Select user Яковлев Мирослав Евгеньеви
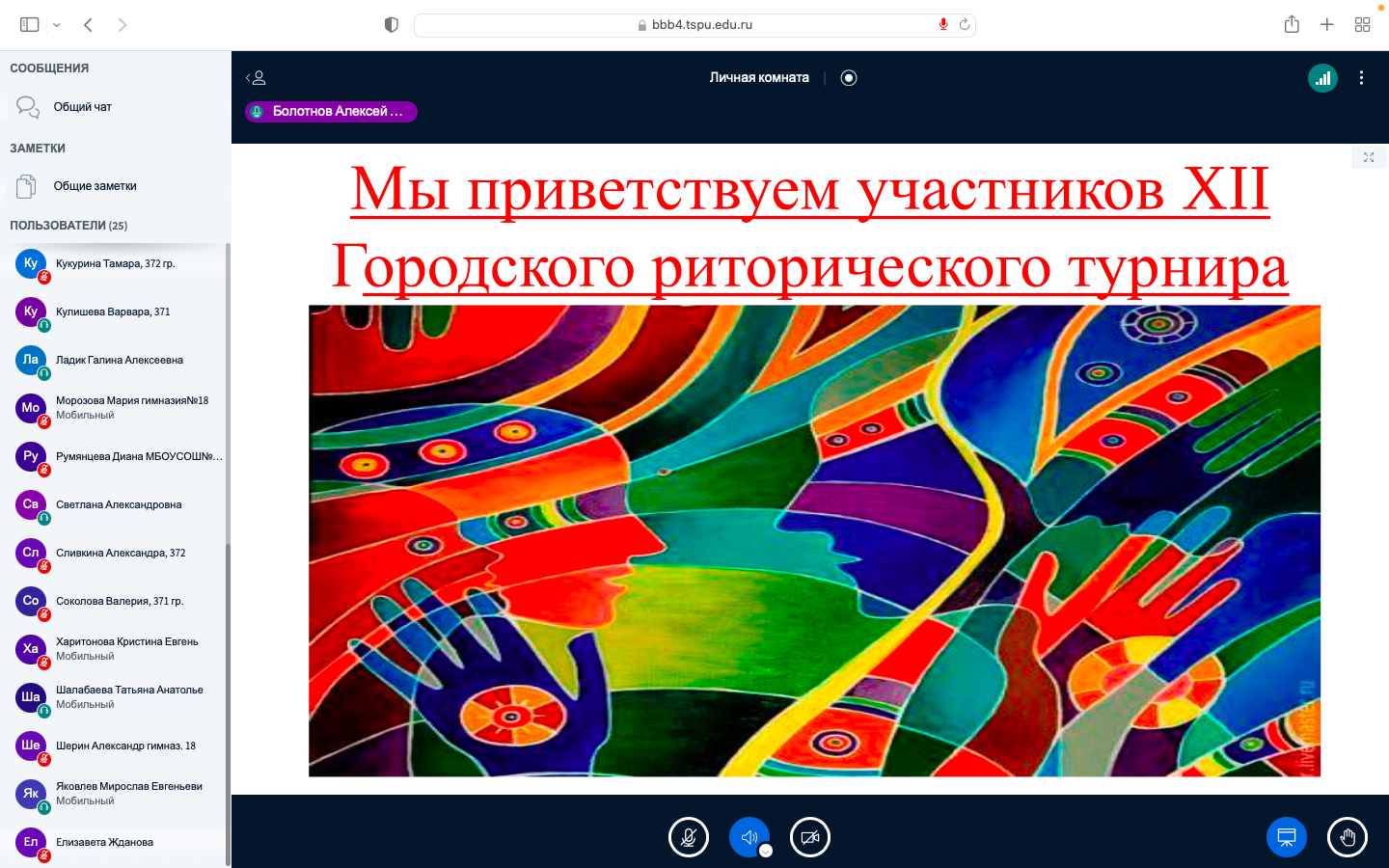The height and width of the screenshot is (868, 1389). click(x=114, y=794)
